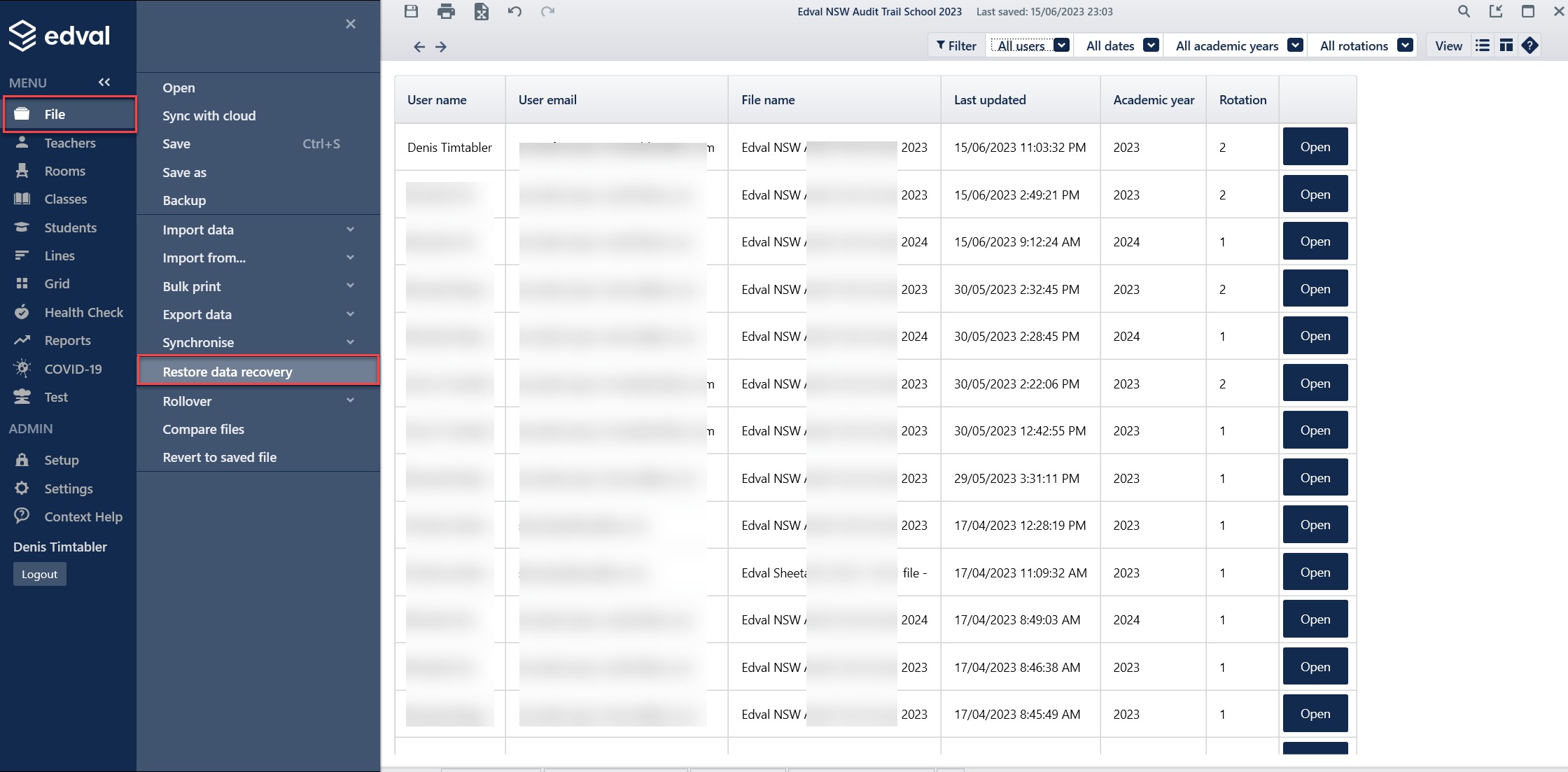The height and width of the screenshot is (772, 1568).
Task: Click the search magnifier icon
Action: point(1464,11)
